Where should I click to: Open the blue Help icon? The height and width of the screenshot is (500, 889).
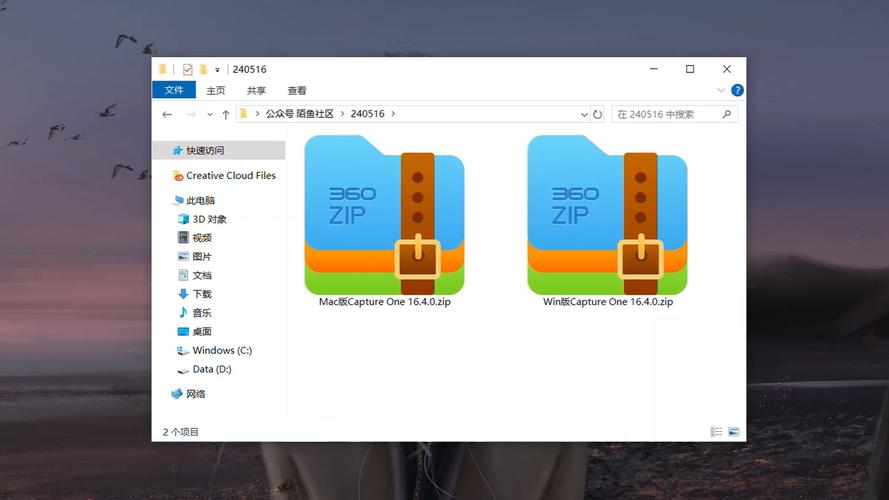[x=737, y=90]
